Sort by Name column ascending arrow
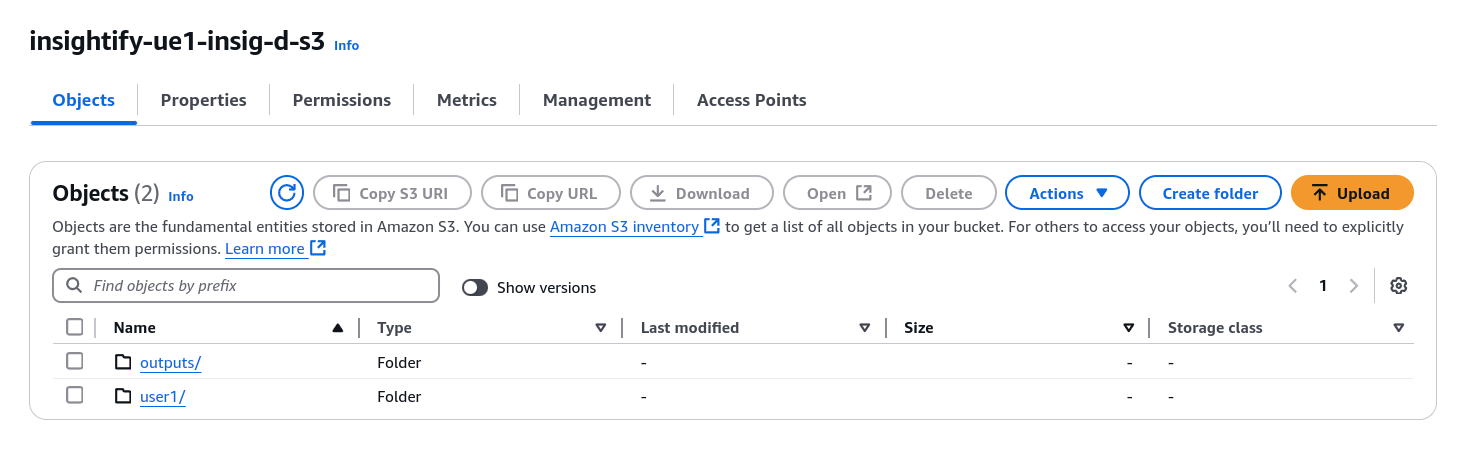The image size is (1475, 455). pyautogui.click(x=338, y=328)
